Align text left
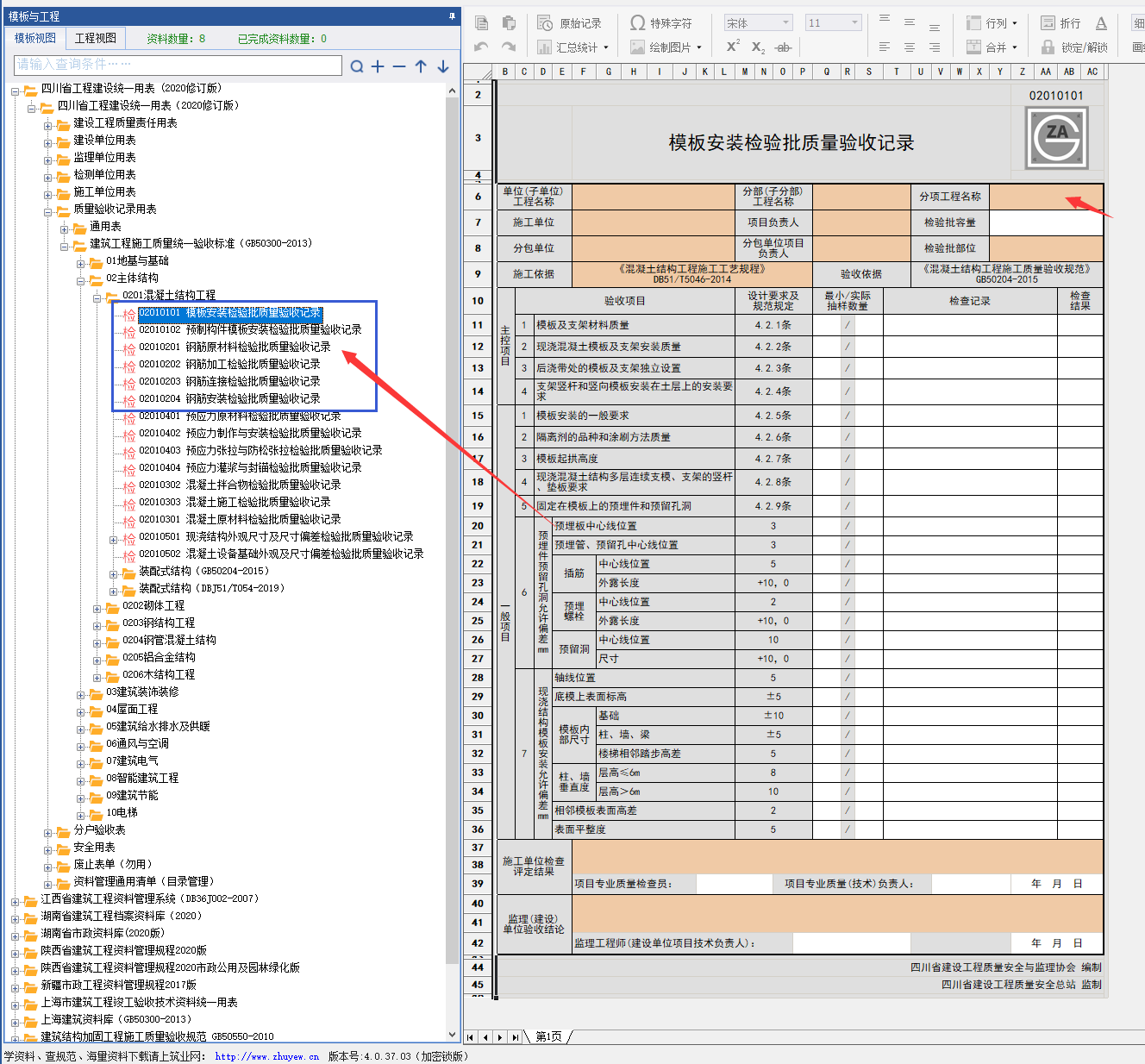This screenshot has height=1064, width=1145. tap(885, 47)
